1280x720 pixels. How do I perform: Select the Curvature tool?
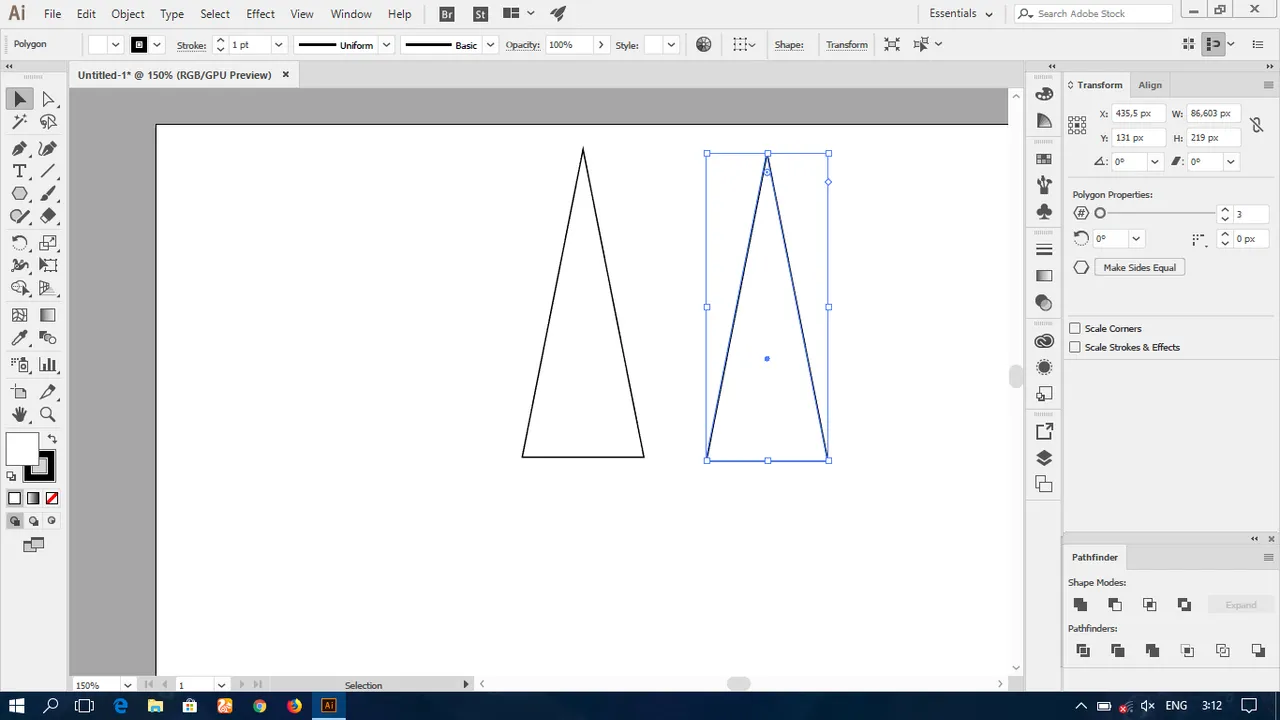coord(48,148)
